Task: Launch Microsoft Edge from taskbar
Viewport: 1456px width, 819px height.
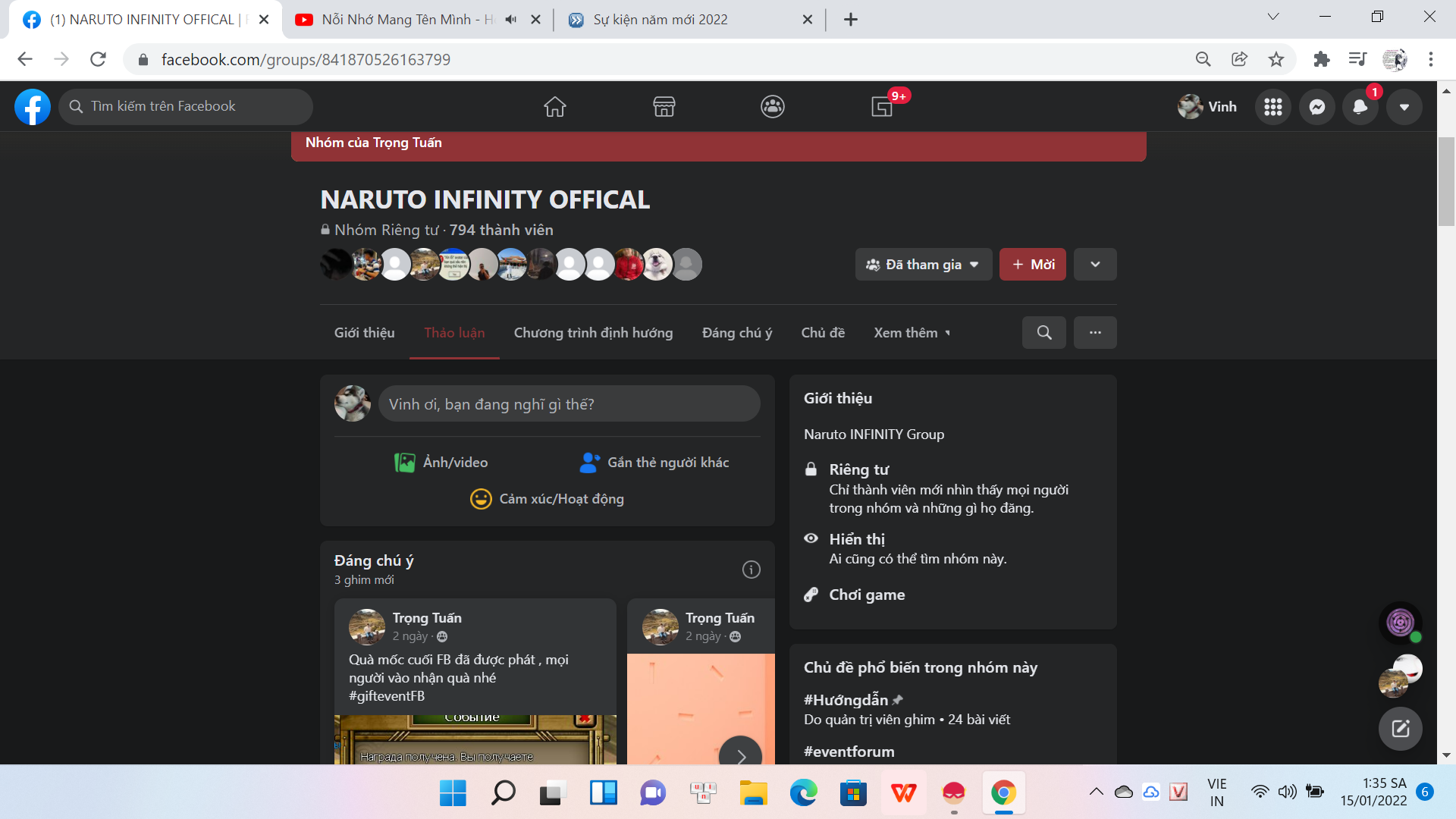Action: coord(803,793)
